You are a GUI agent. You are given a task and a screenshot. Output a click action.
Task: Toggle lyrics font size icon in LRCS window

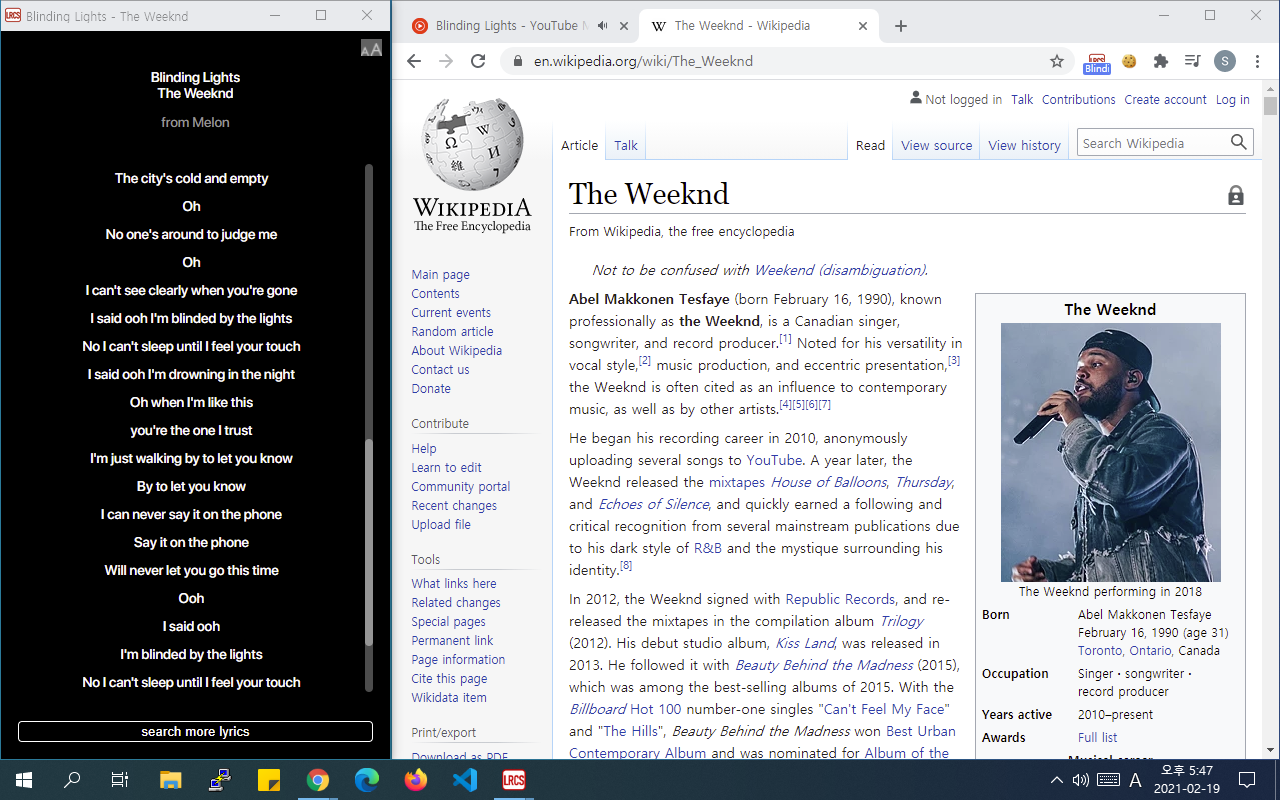pos(371,48)
